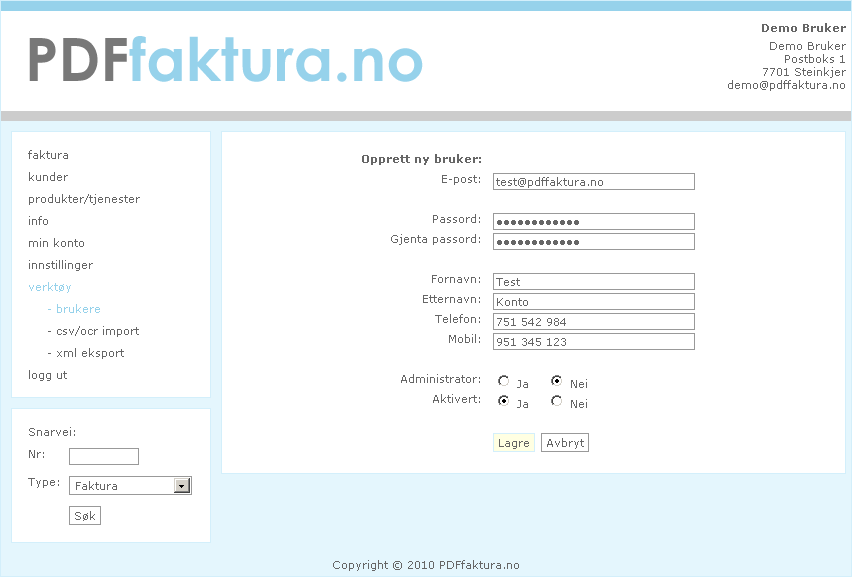The width and height of the screenshot is (852, 577).
Task: Click the Opprett ny bruker heading
Action: tap(421, 159)
